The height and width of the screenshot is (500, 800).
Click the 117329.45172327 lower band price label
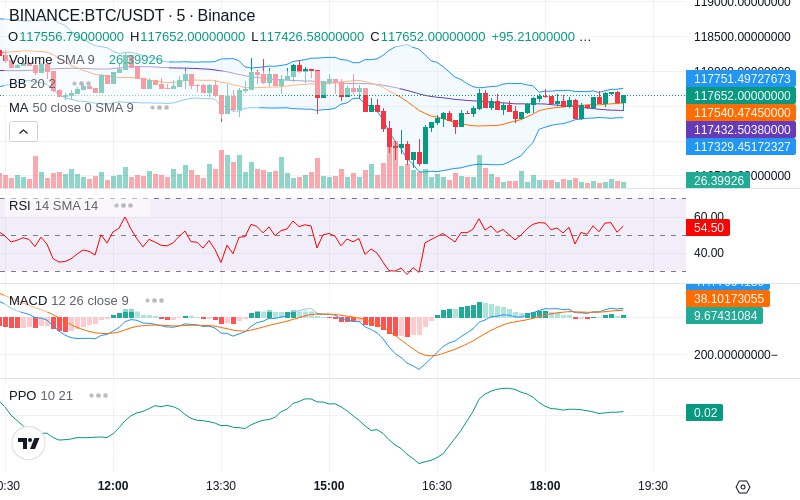(741, 146)
